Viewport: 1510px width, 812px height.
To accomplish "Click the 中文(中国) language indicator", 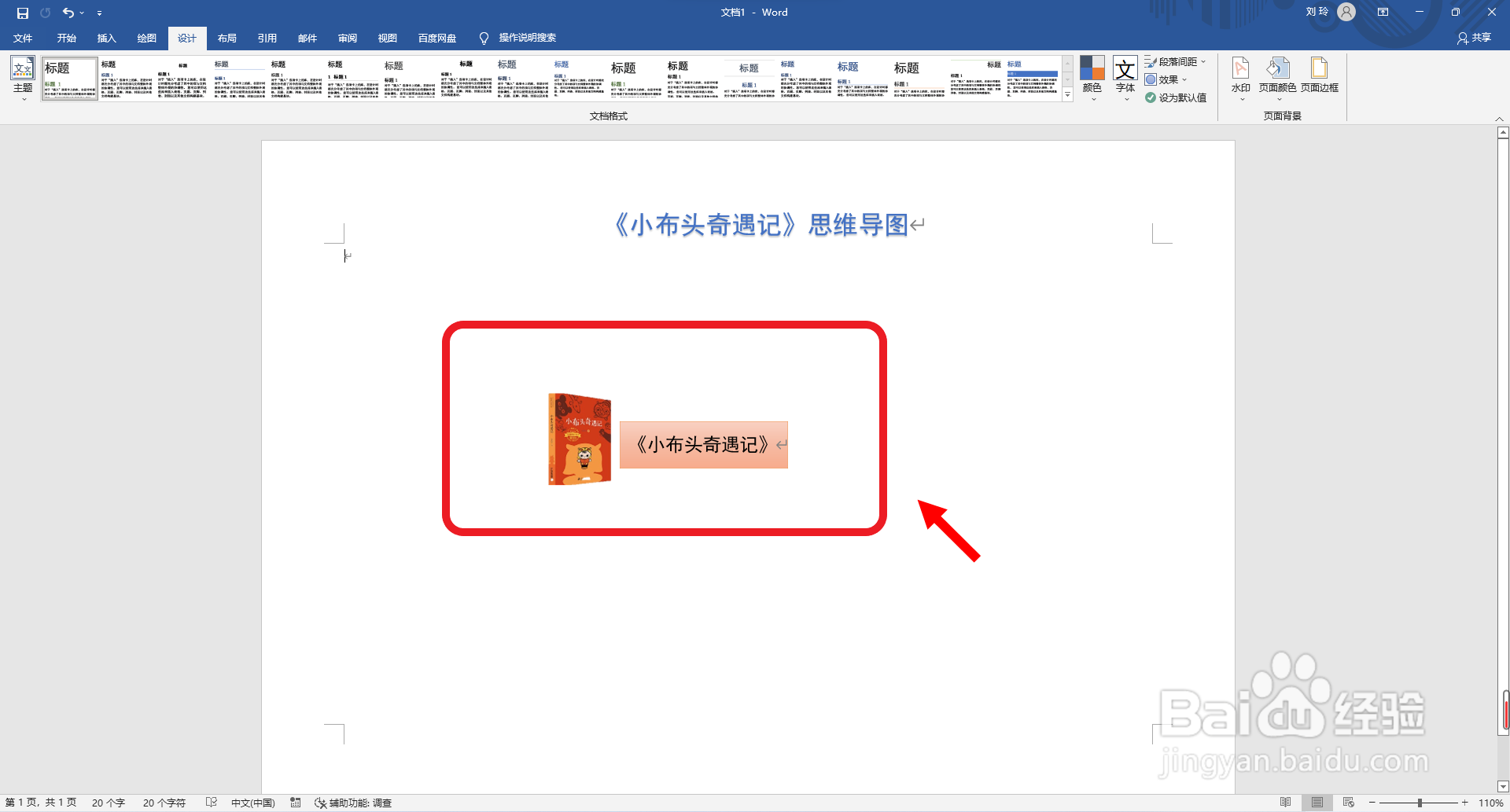I will 252,803.
